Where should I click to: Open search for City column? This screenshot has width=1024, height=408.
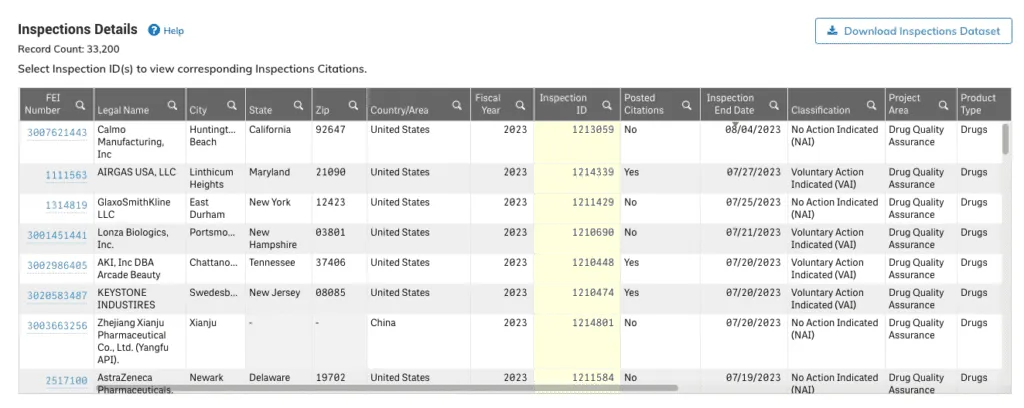232,104
